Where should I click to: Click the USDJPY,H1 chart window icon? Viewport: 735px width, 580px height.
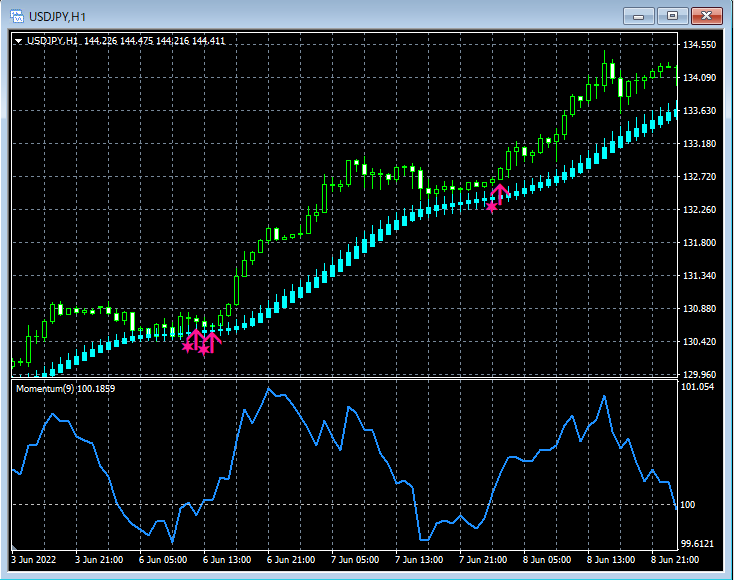tap(17, 16)
